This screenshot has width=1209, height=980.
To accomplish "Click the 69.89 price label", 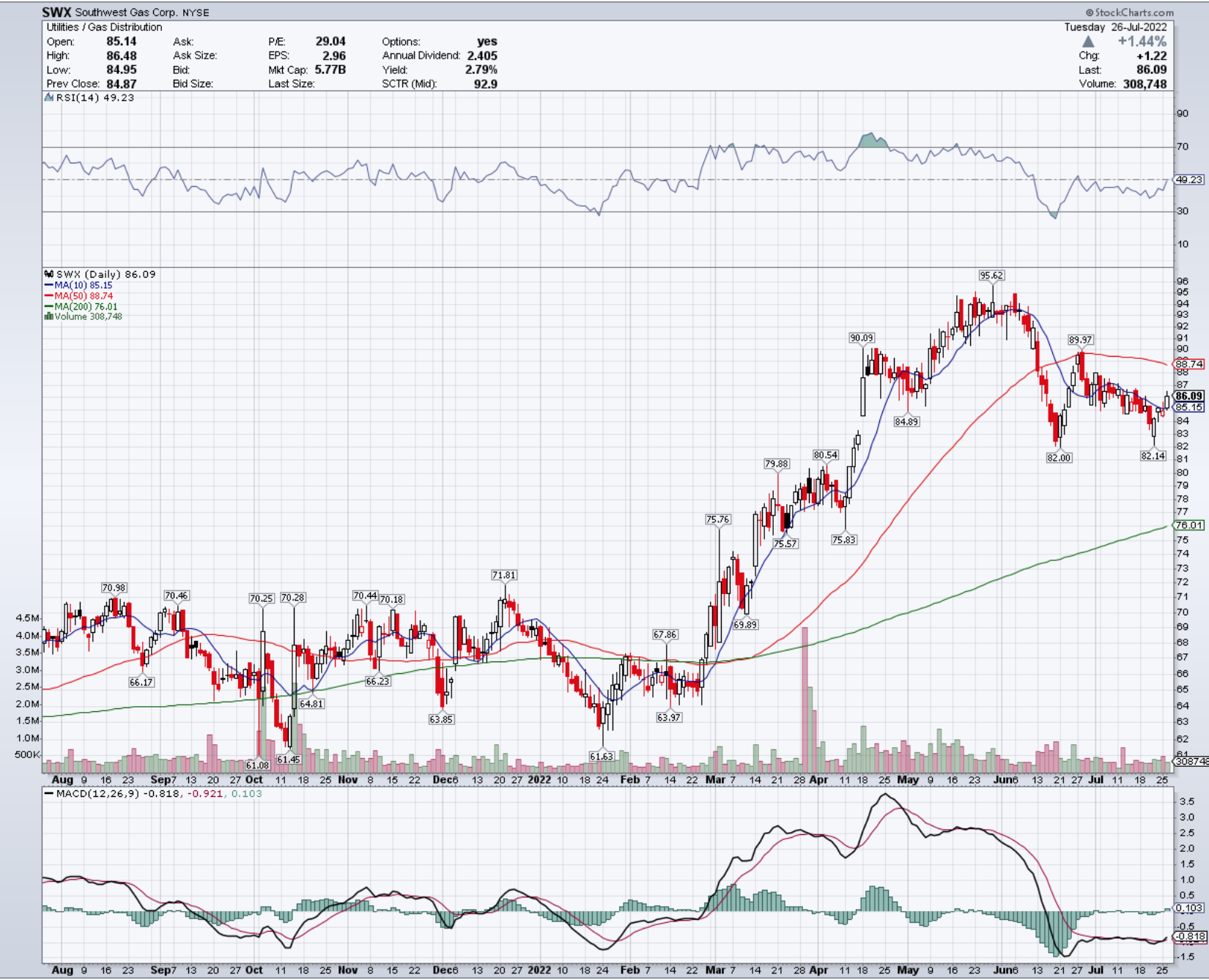I will [x=745, y=625].
